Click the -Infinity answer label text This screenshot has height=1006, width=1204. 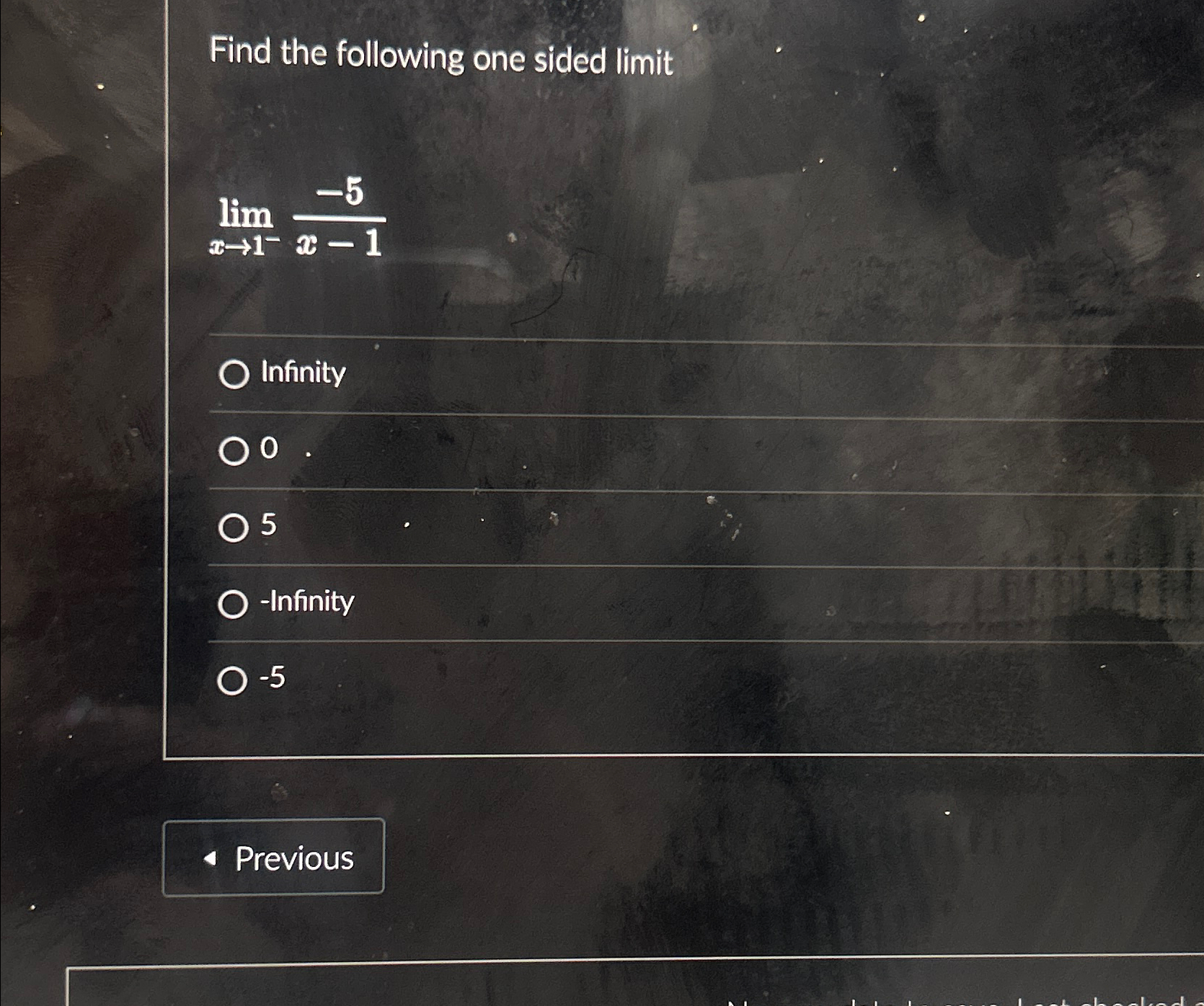(x=306, y=604)
